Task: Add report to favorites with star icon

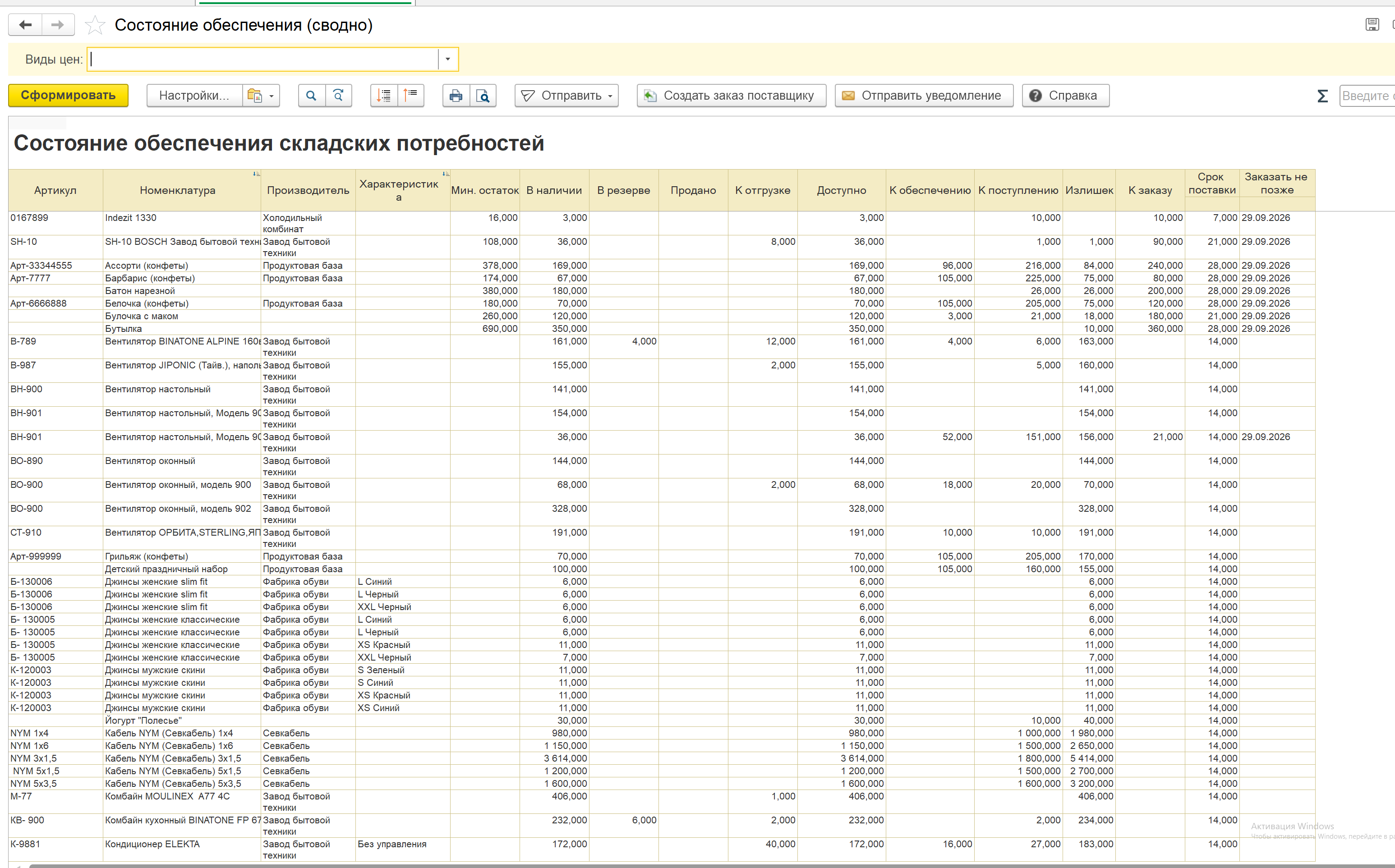Action: click(95, 25)
